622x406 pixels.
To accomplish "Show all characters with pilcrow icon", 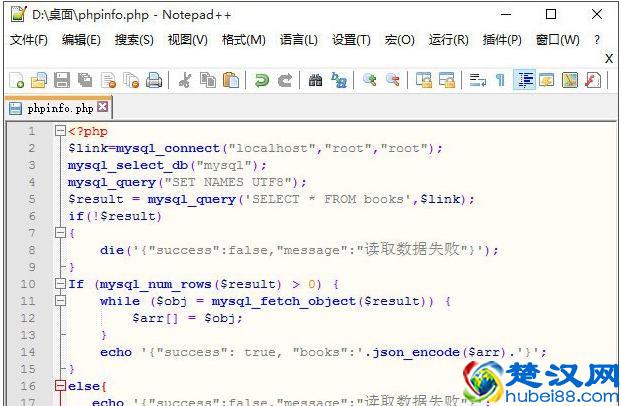I will tap(501, 81).
